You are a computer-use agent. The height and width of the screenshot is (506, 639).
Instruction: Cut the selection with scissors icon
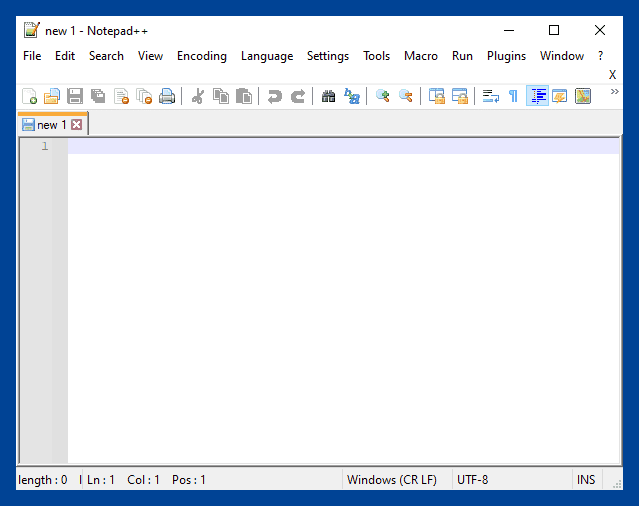pyautogui.click(x=198, y=97)
